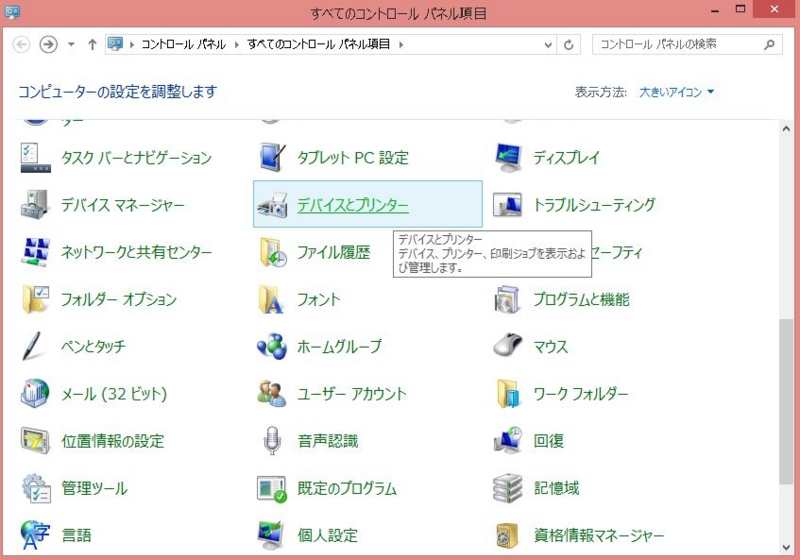Image resolution: width=800 pixels, height=560 pixels.
Task: Click the 位置情報の設定 label
Action: [113, 441]
